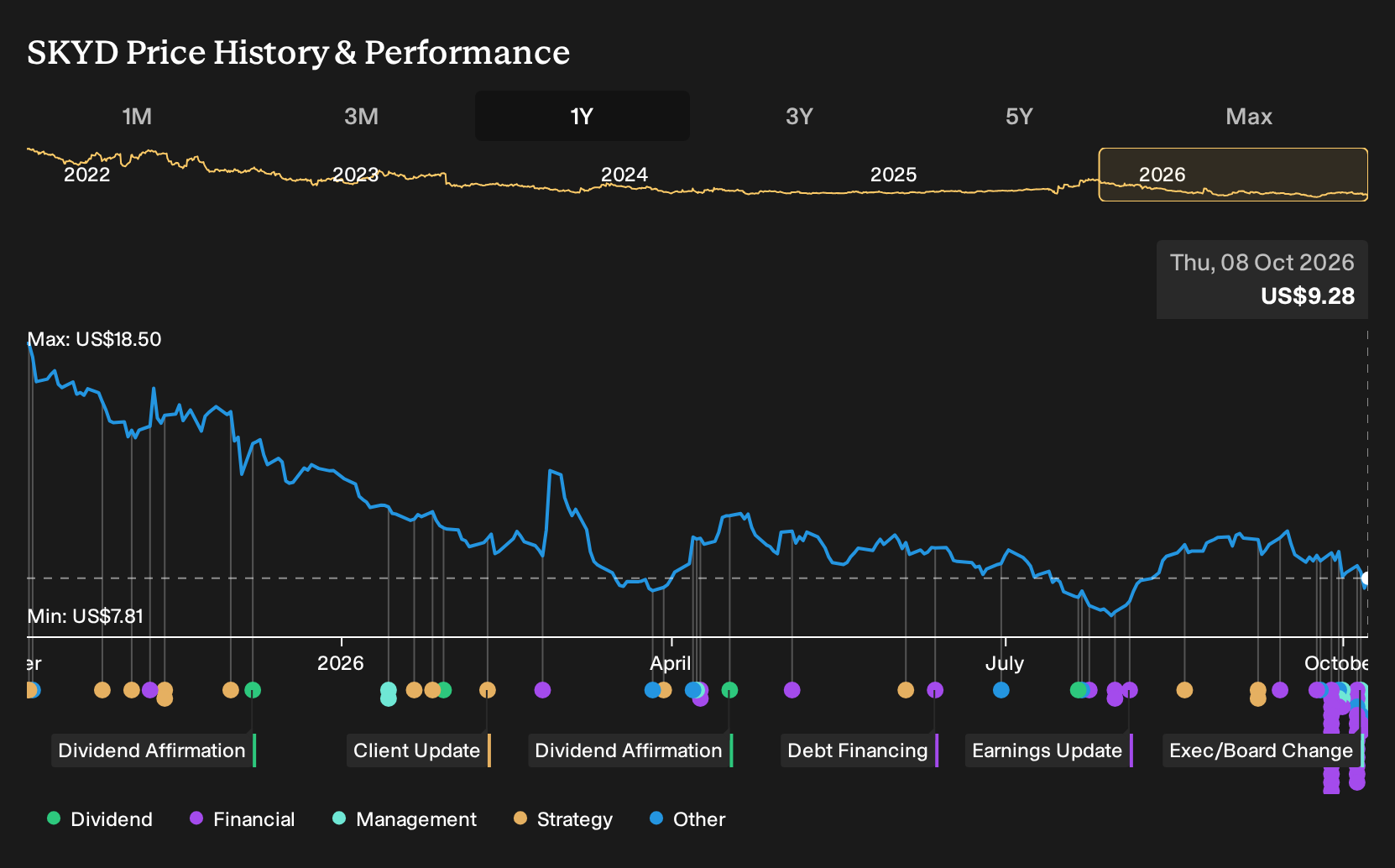Click the 2023 year in overview chart
The height and width of the screenshot is (868, 1395).
pyautogui.click(x=356, y=175)
